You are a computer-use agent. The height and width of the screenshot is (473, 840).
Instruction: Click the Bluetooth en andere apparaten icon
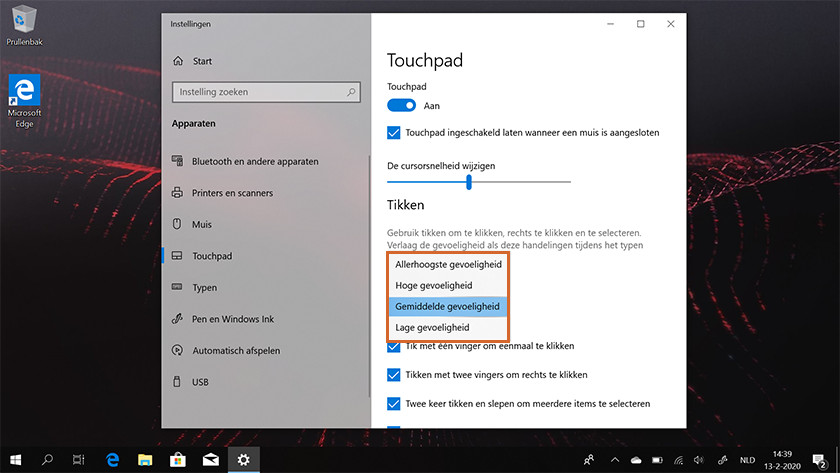(x=177, y=161)
